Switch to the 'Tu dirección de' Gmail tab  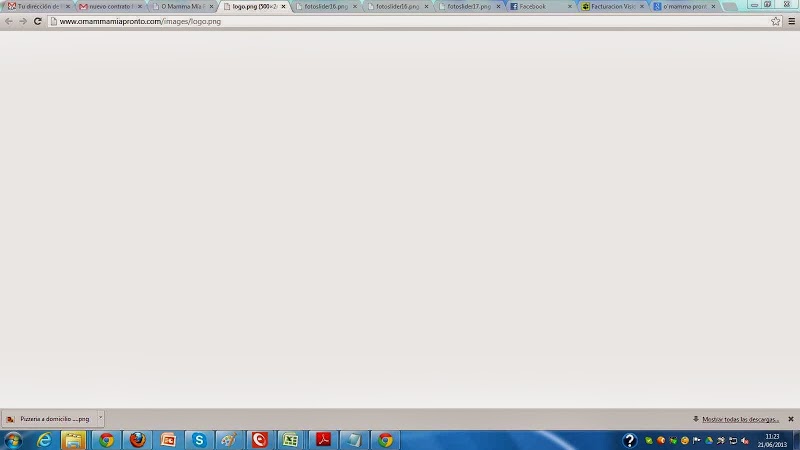(x=39, y=7)
